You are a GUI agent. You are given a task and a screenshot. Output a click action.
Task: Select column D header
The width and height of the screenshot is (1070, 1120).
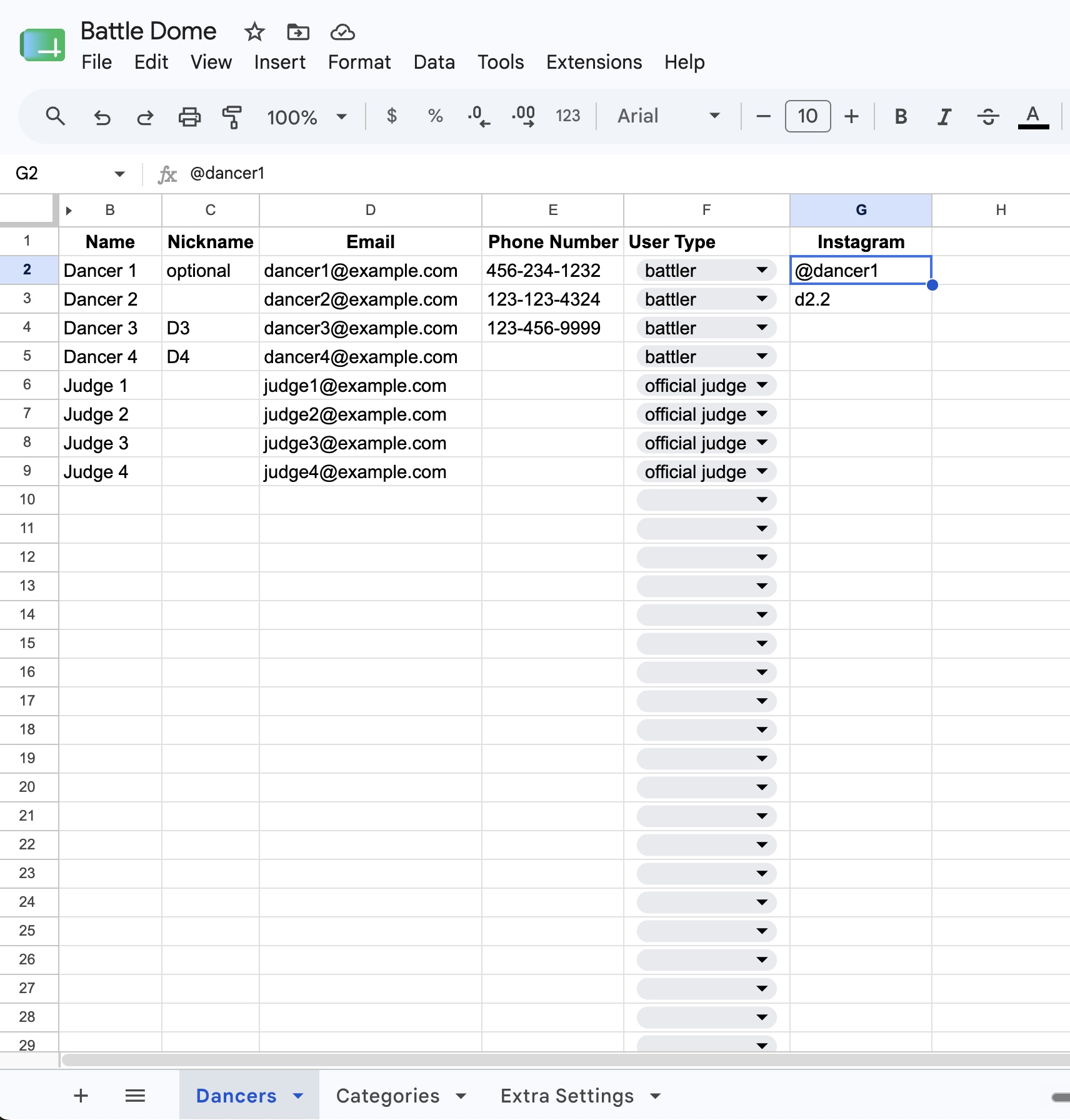[x=371, y=211]
